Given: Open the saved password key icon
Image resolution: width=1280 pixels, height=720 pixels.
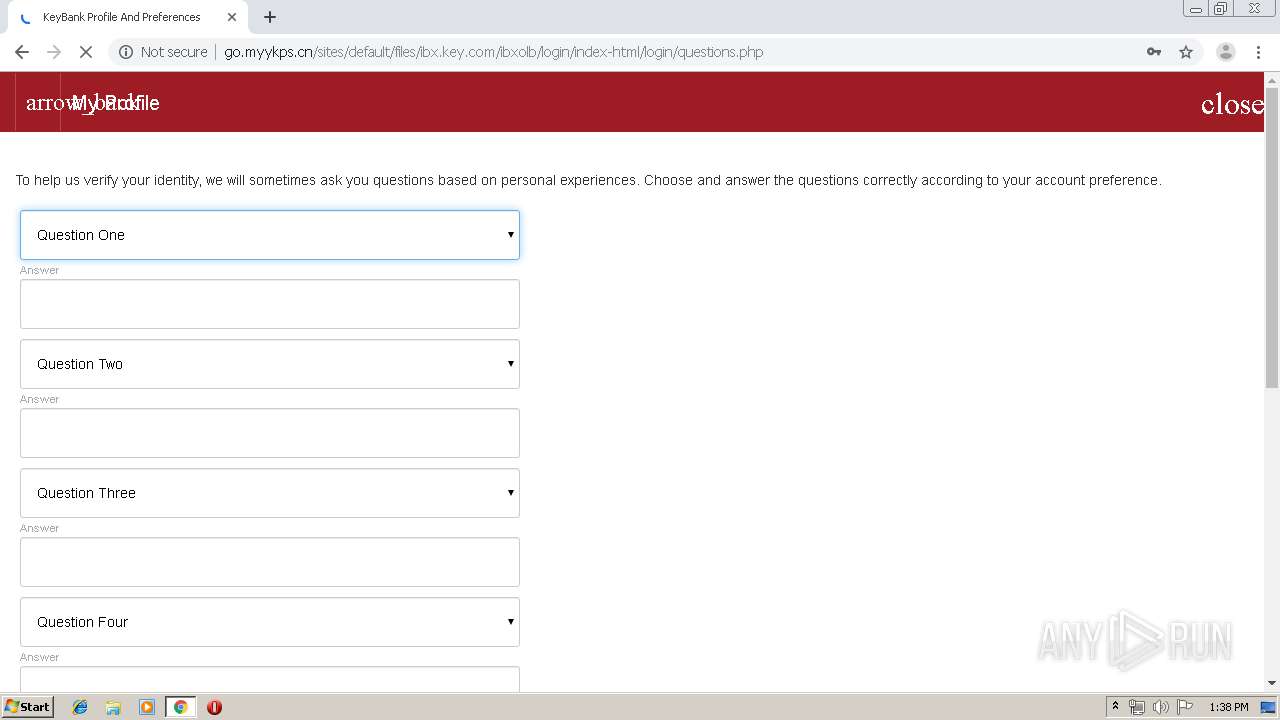Looking at the screenshot, I should [x=1154, y=52].
